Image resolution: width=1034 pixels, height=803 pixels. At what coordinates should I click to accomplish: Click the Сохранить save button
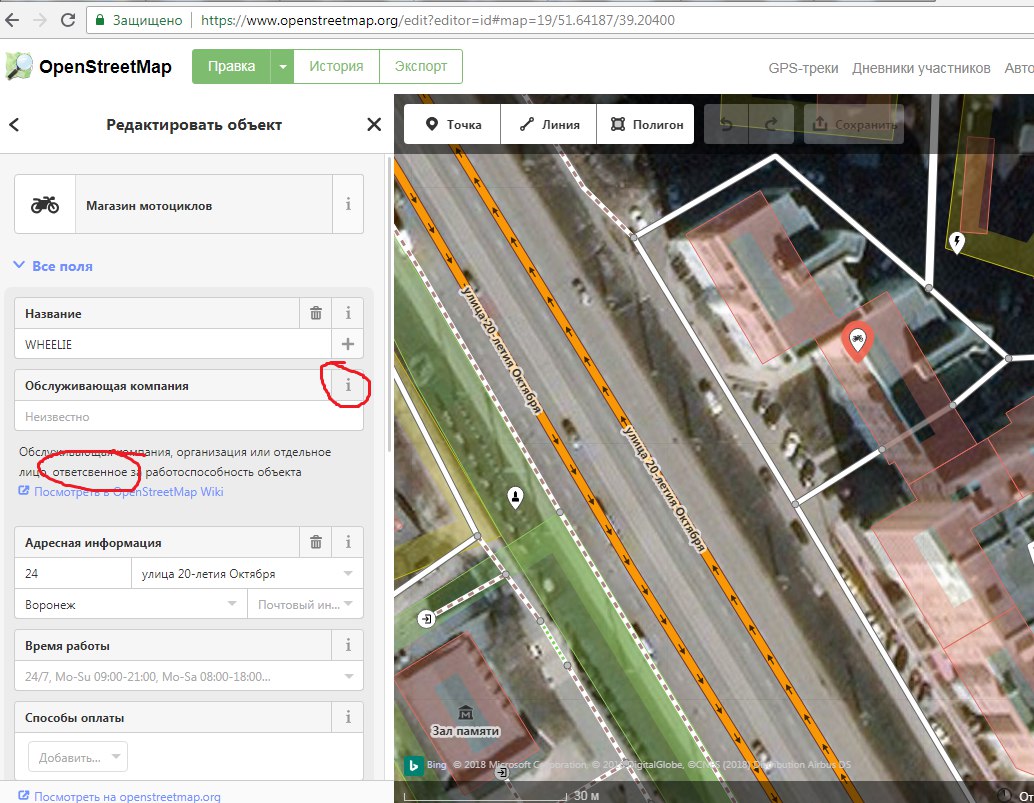click(854, 124)
